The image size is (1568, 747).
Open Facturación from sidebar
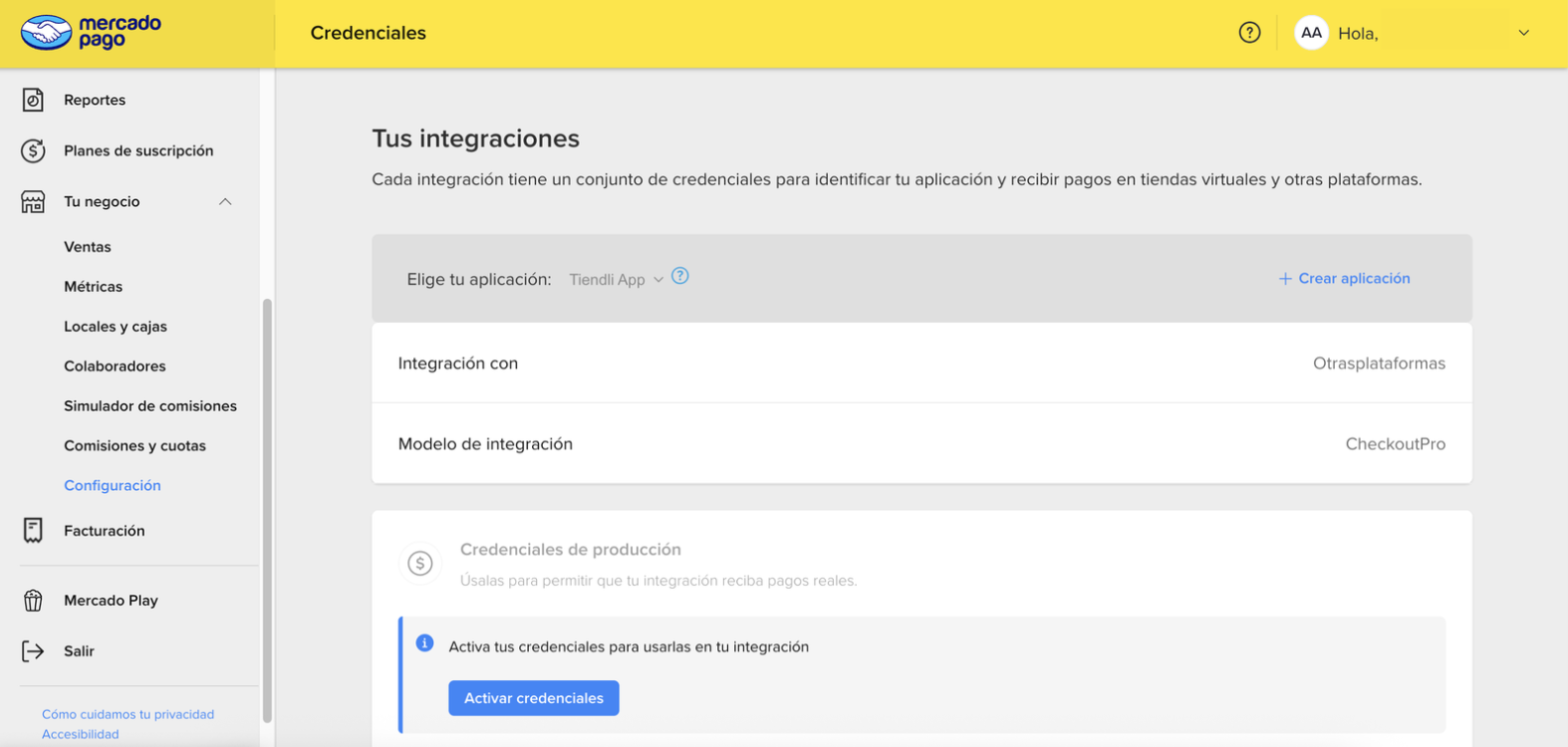coord(105,531)
